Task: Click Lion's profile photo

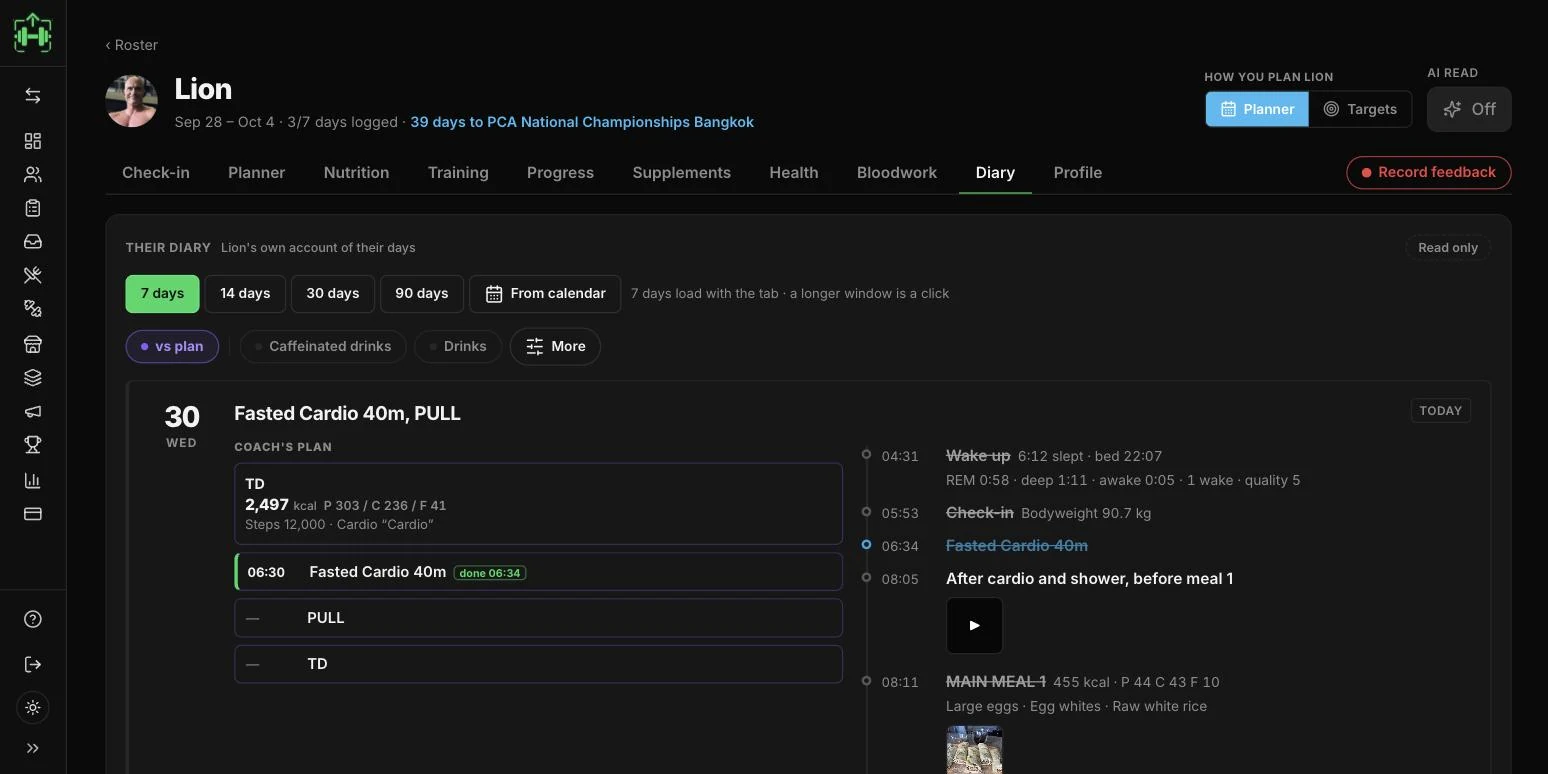Action: point(132,101)
